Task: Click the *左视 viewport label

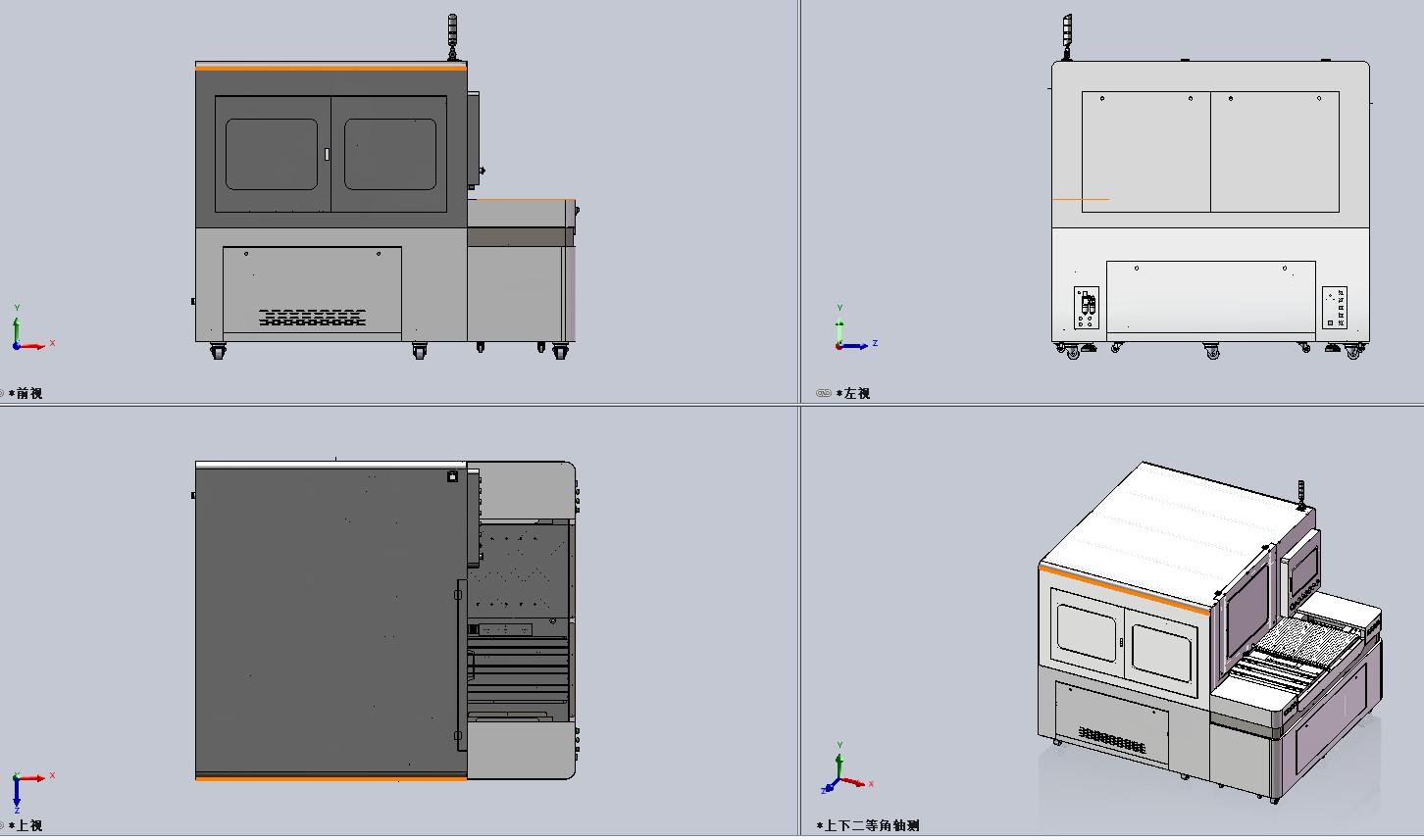Action: click(x=853, y=393)
